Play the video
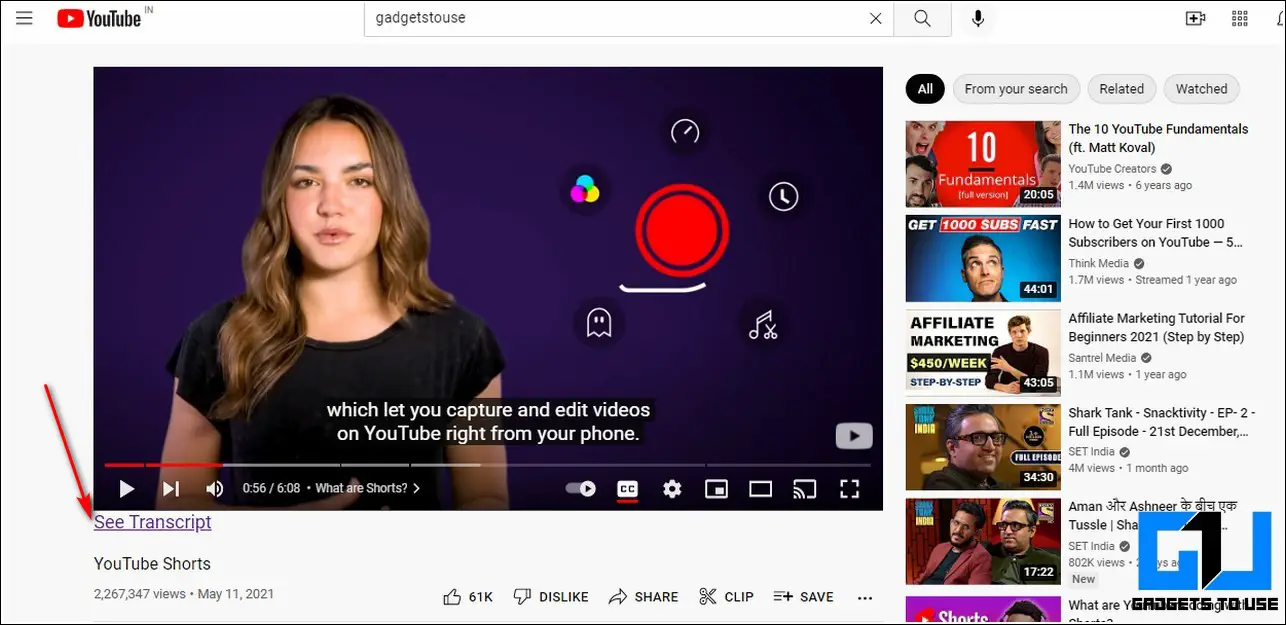This screenshot has height=625, width=1286. pyautogui.click(x=127, y=489)
